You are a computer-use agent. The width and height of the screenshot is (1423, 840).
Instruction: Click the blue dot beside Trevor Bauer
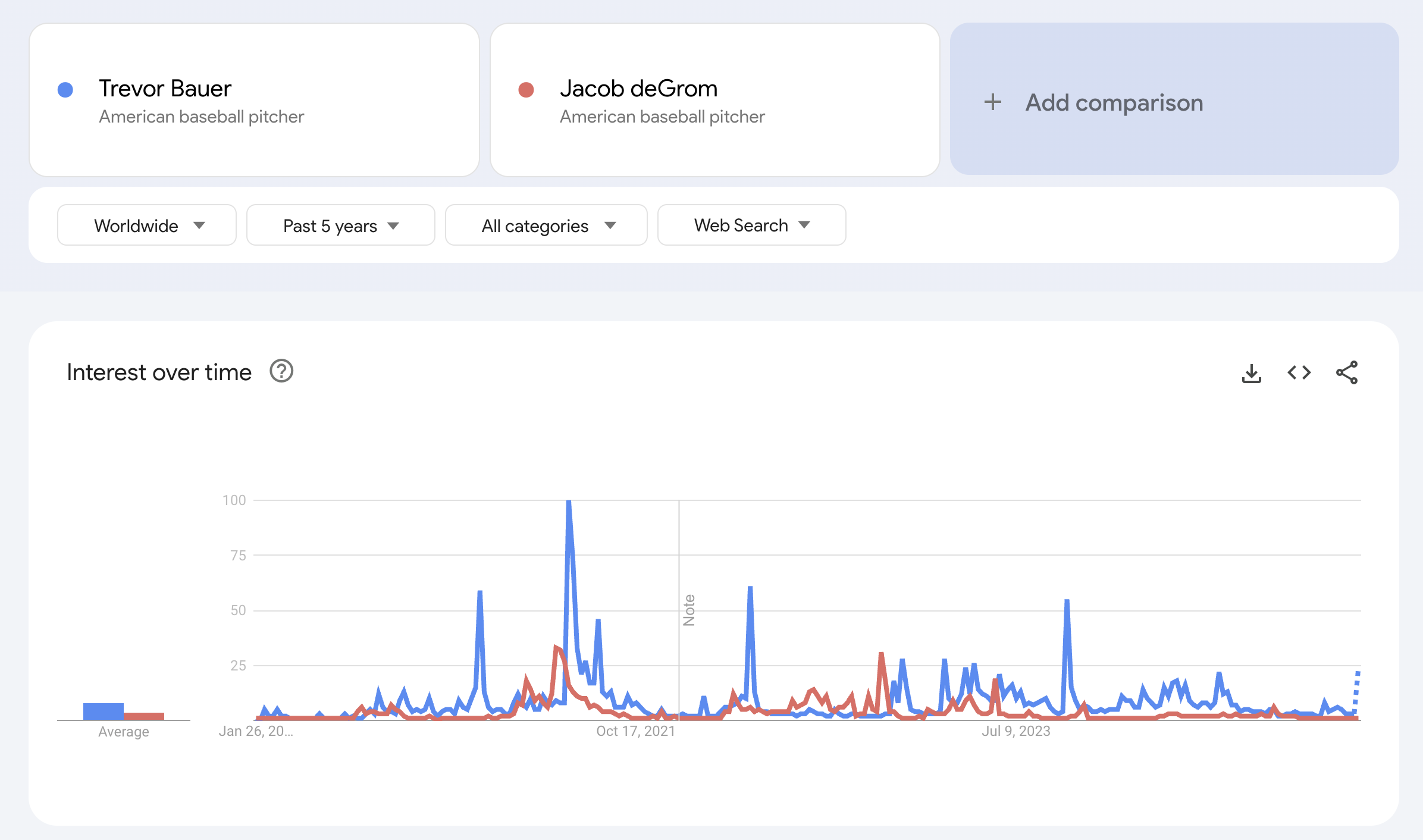click(x=65, y=90)
